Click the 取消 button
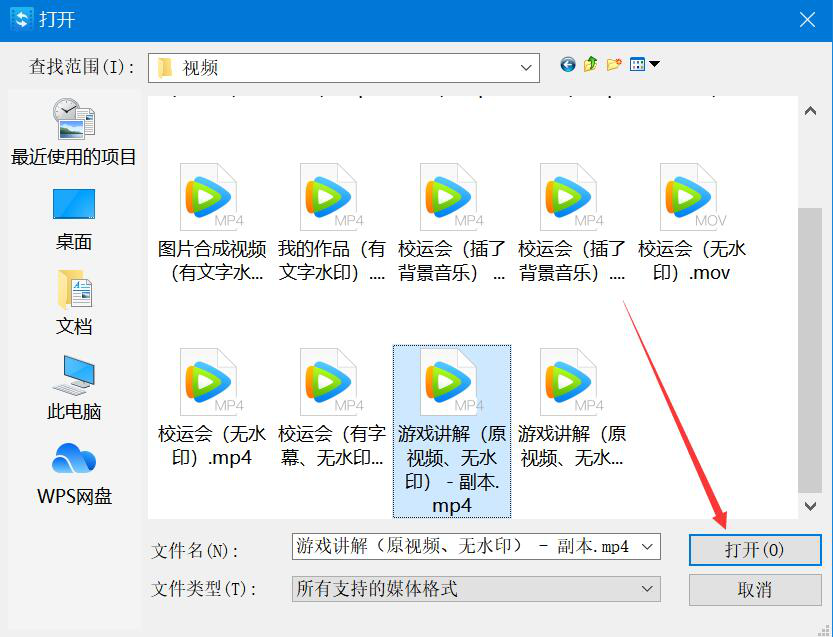 [x=754, y=590]
